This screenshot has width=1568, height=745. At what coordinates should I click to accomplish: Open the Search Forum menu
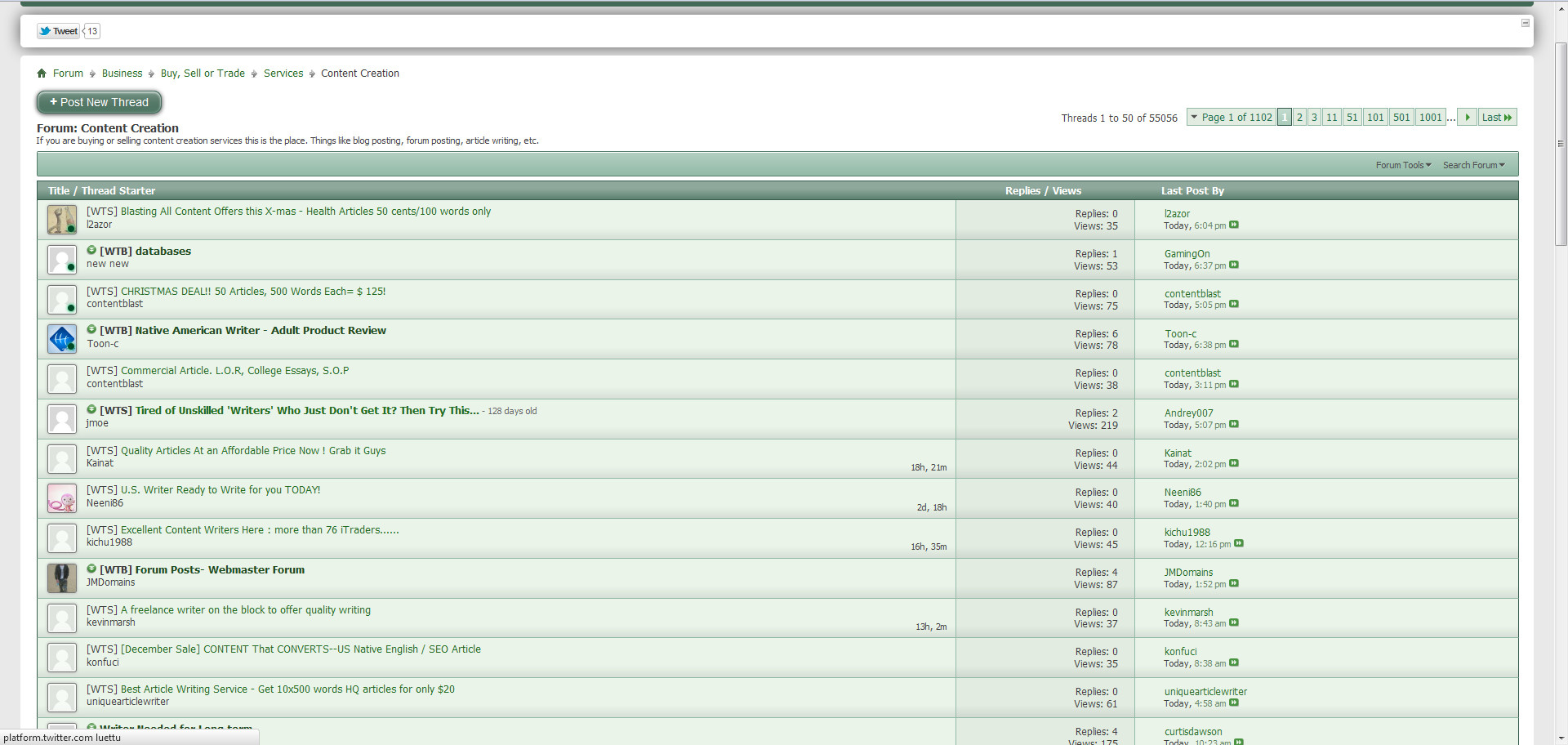point(1473,165)
